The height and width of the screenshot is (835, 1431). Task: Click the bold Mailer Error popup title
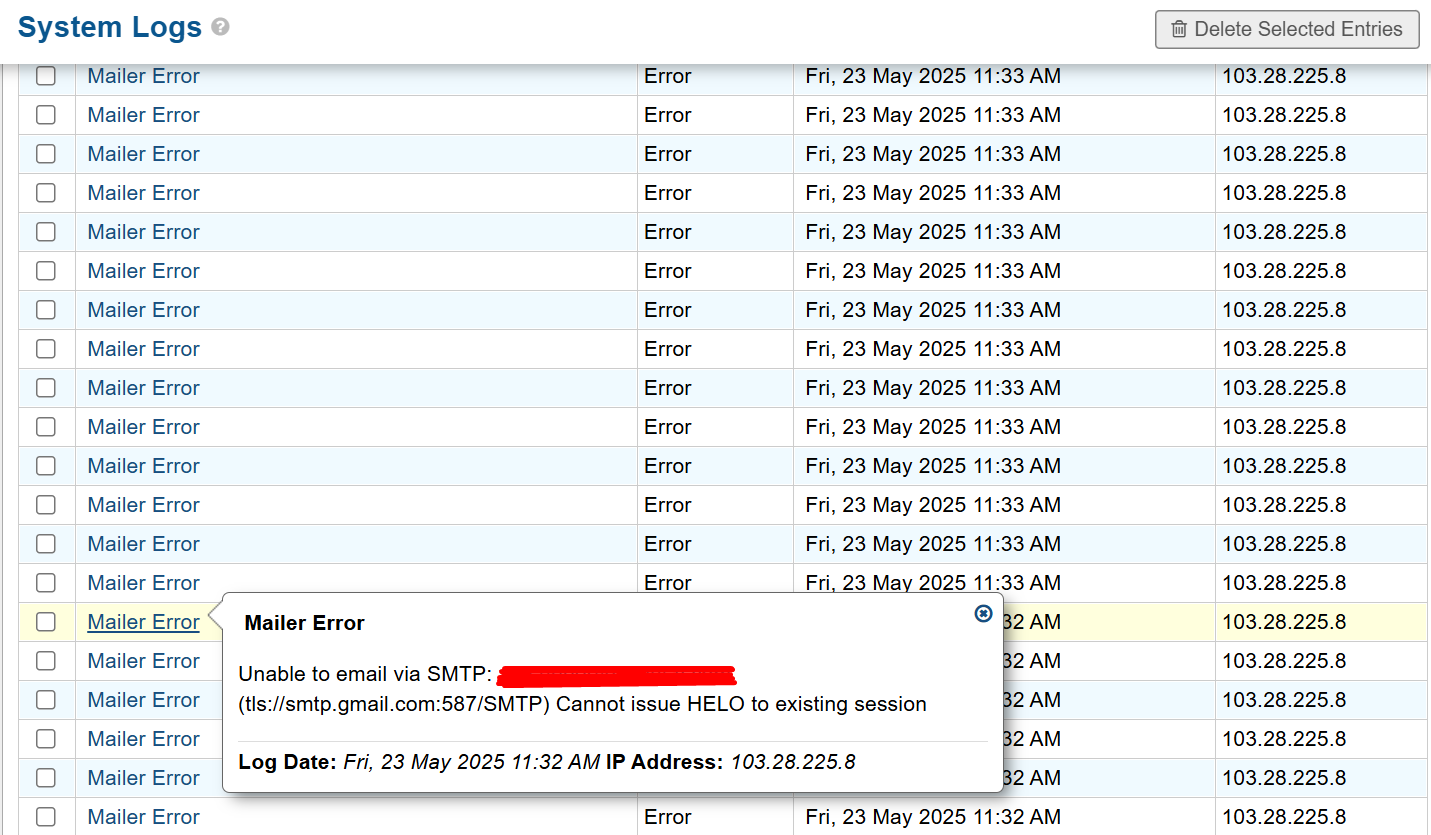(x=304, y=623)
